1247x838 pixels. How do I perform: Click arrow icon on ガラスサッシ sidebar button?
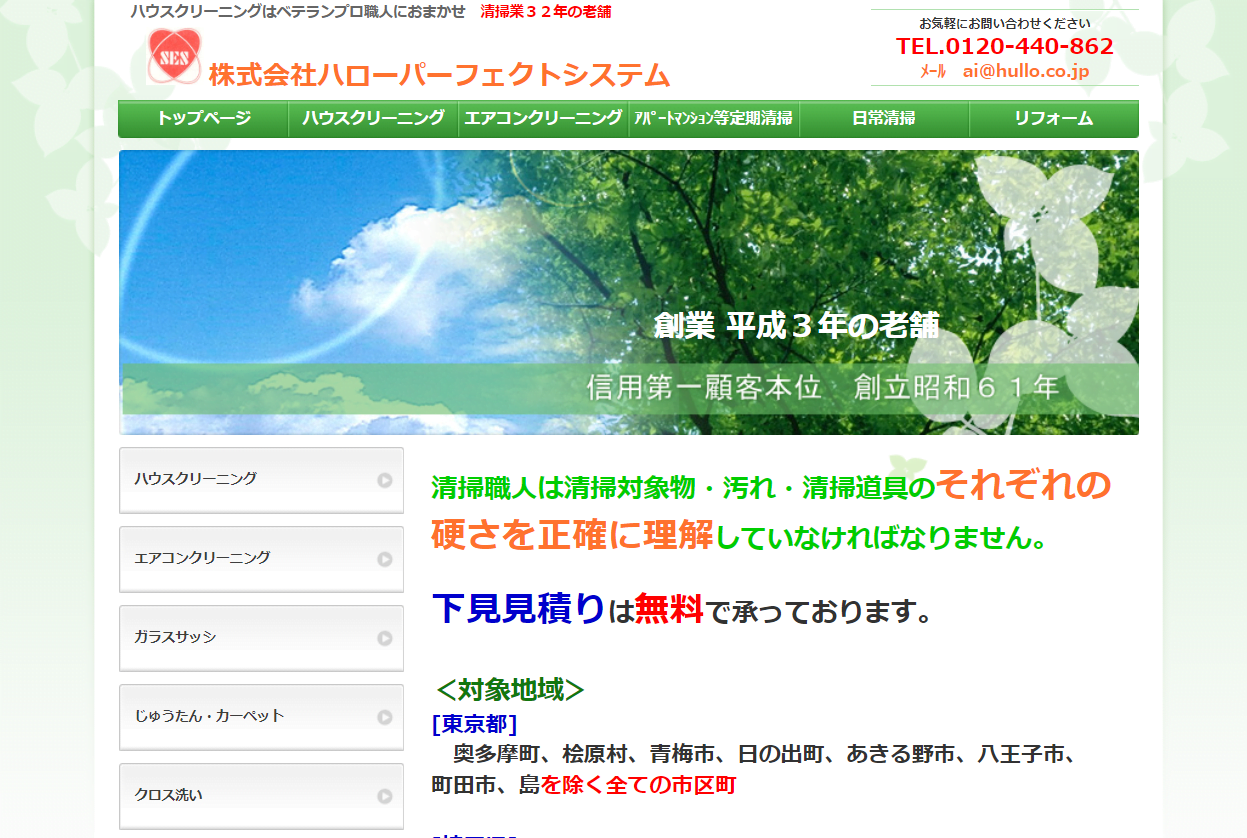(x=384, y=638)
